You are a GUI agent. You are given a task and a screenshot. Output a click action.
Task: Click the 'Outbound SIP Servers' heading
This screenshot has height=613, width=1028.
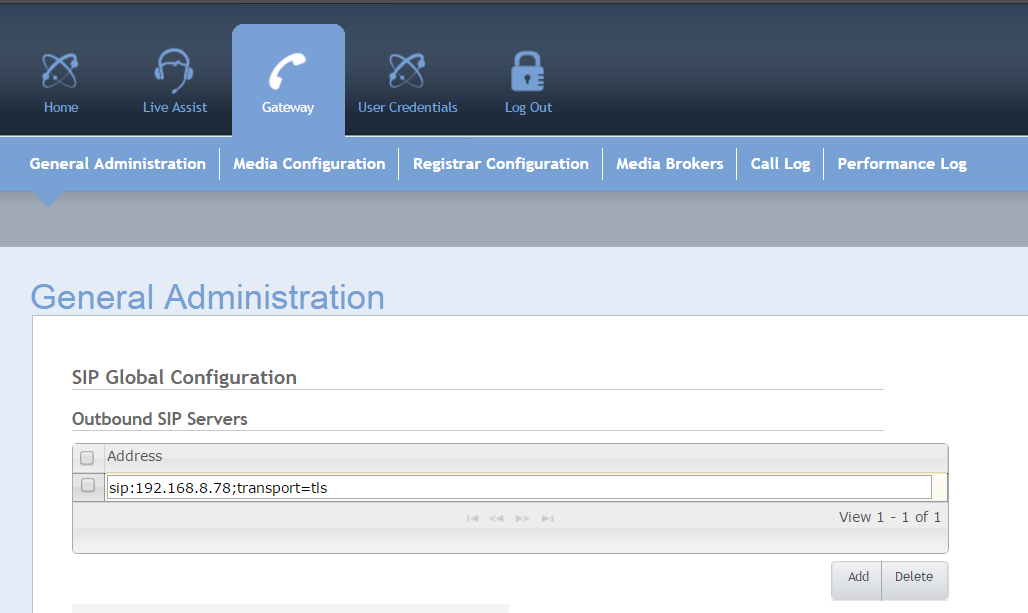pyautogui.click(x=159, y=419)
